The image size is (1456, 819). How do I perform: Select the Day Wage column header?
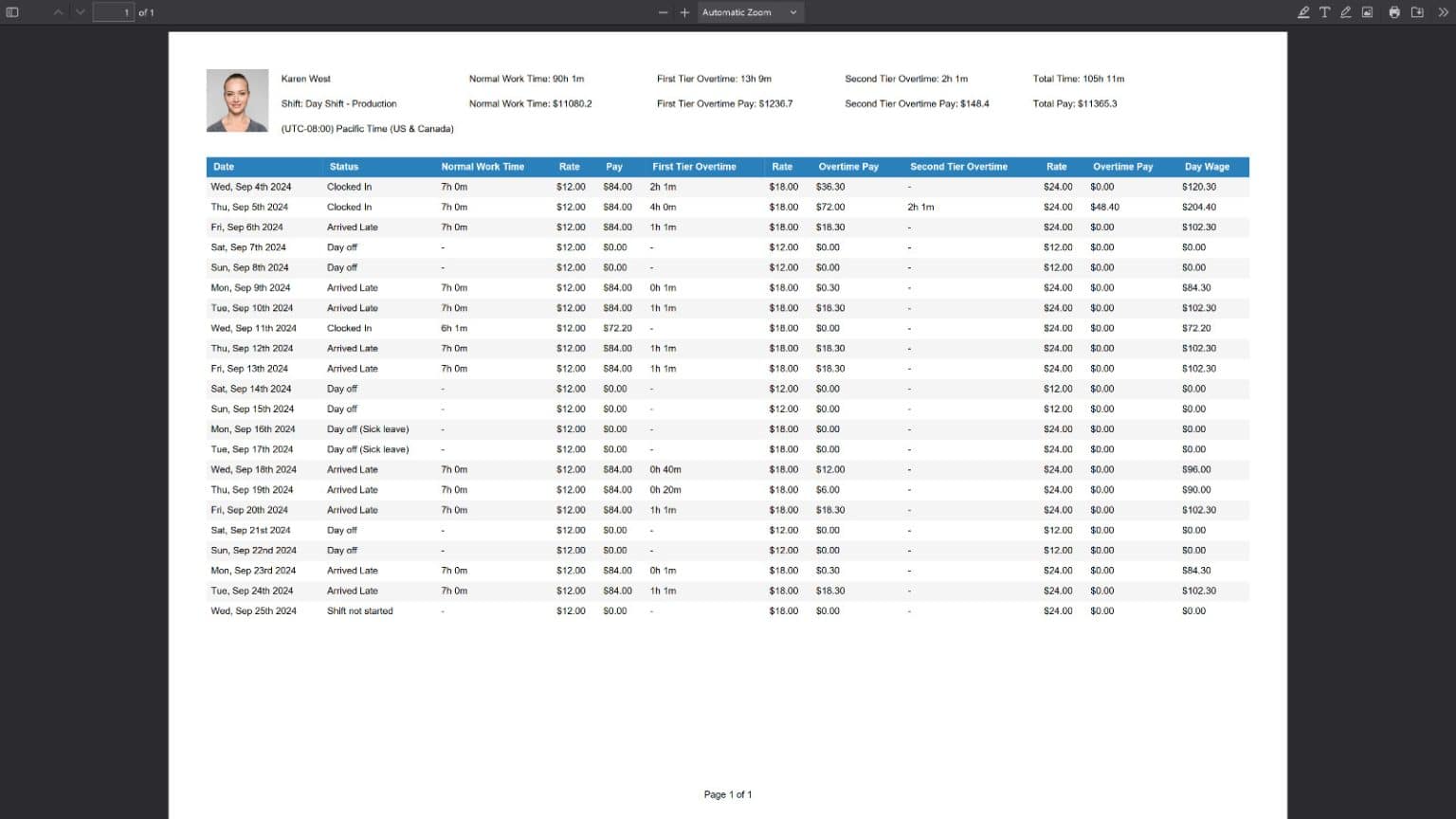click(1207, 167)
